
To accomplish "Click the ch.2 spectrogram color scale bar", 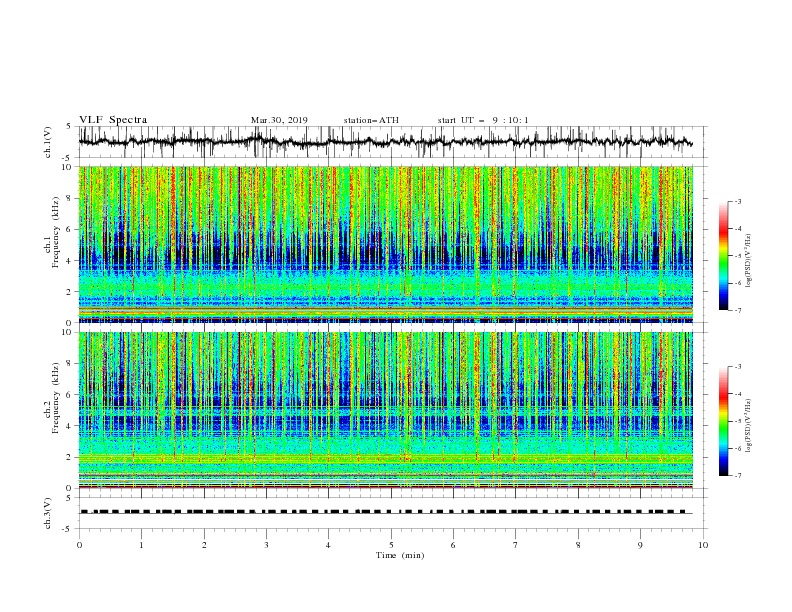I will point(723,421).
